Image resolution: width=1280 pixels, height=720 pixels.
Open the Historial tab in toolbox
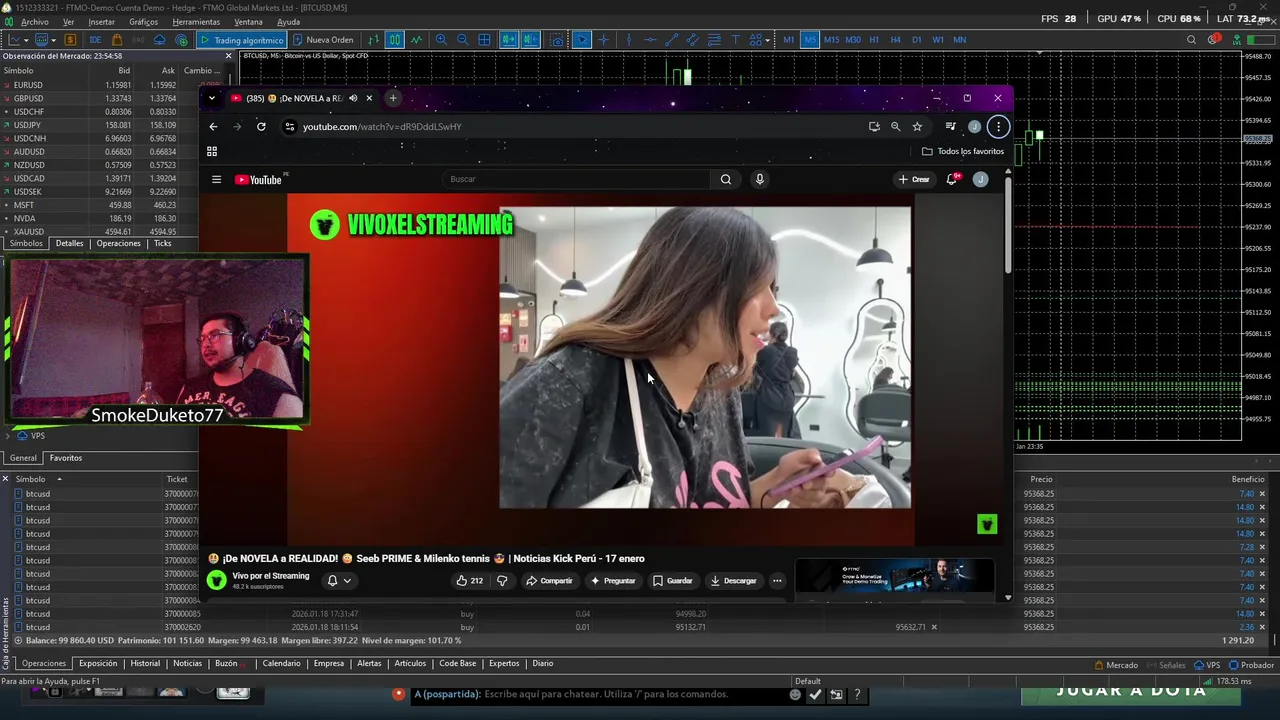[145, 663]
